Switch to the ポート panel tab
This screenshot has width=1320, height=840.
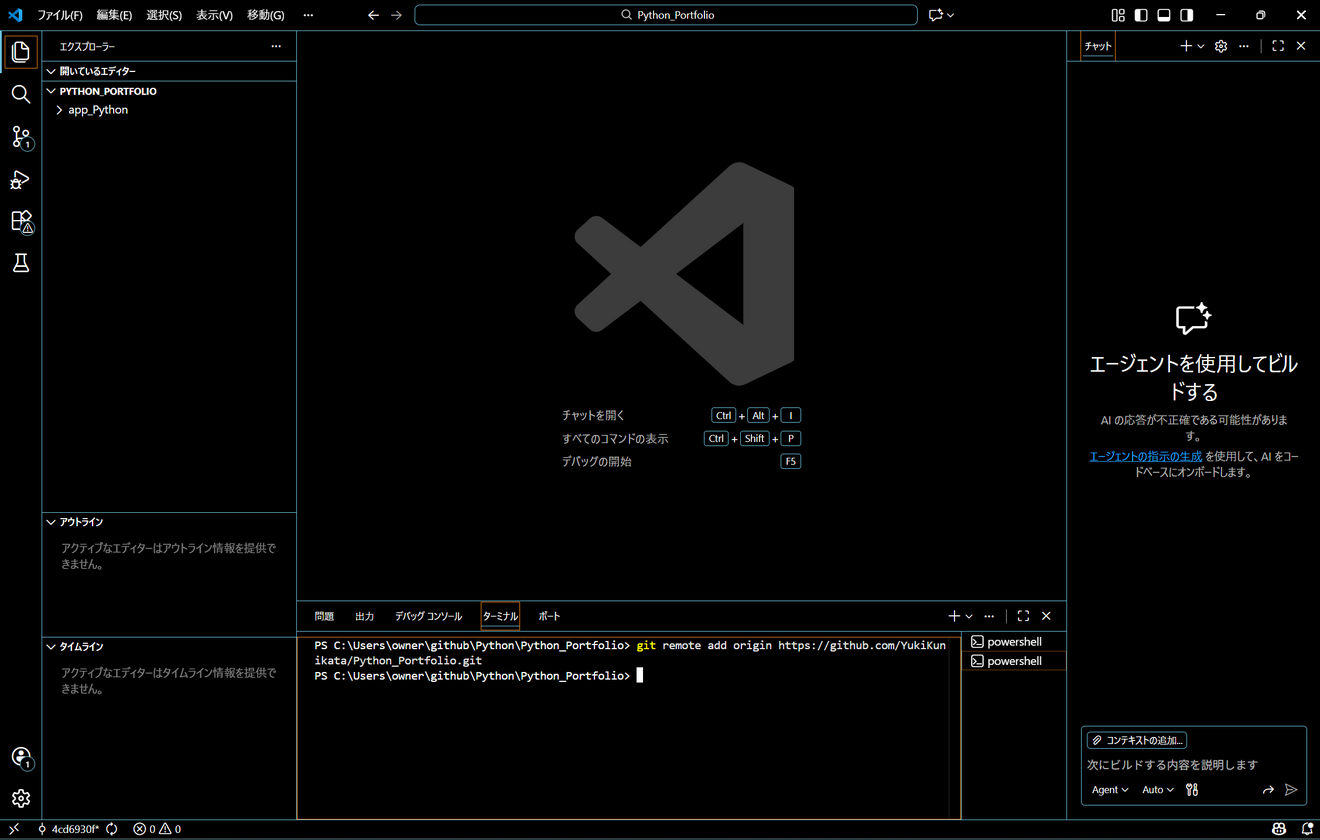(x=550, y=616)
